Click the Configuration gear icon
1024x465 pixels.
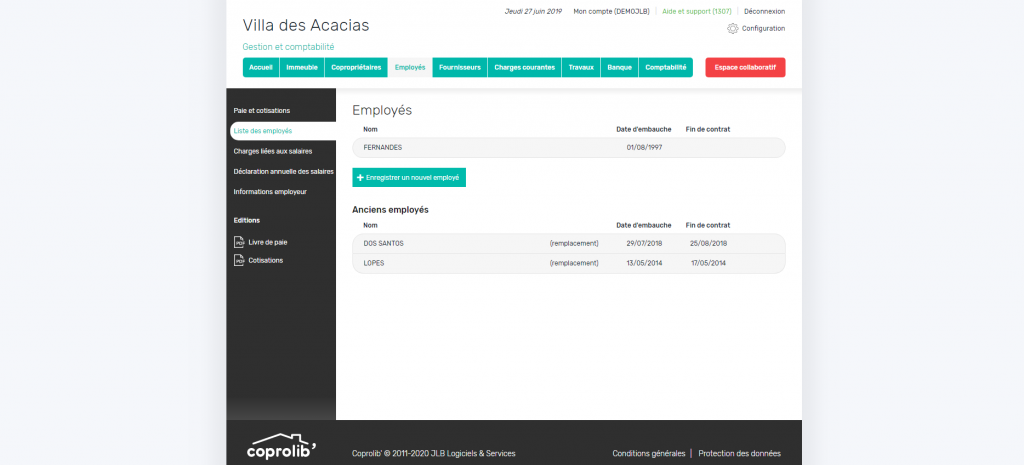tap(732, 29)
